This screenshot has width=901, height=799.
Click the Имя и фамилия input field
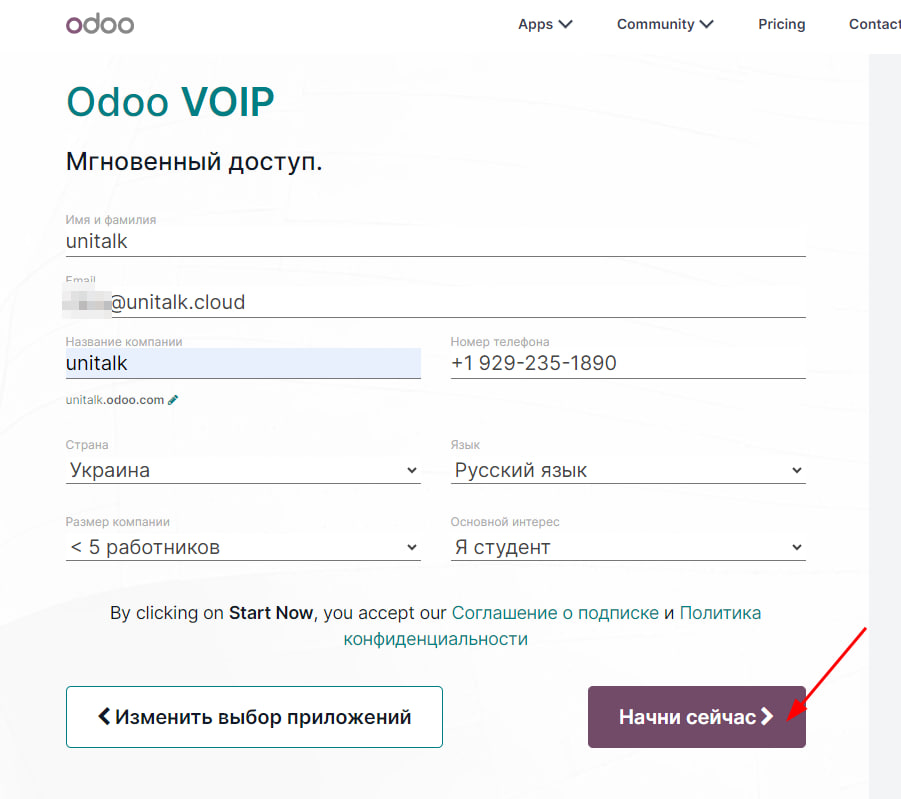click(x=435, y=241)
